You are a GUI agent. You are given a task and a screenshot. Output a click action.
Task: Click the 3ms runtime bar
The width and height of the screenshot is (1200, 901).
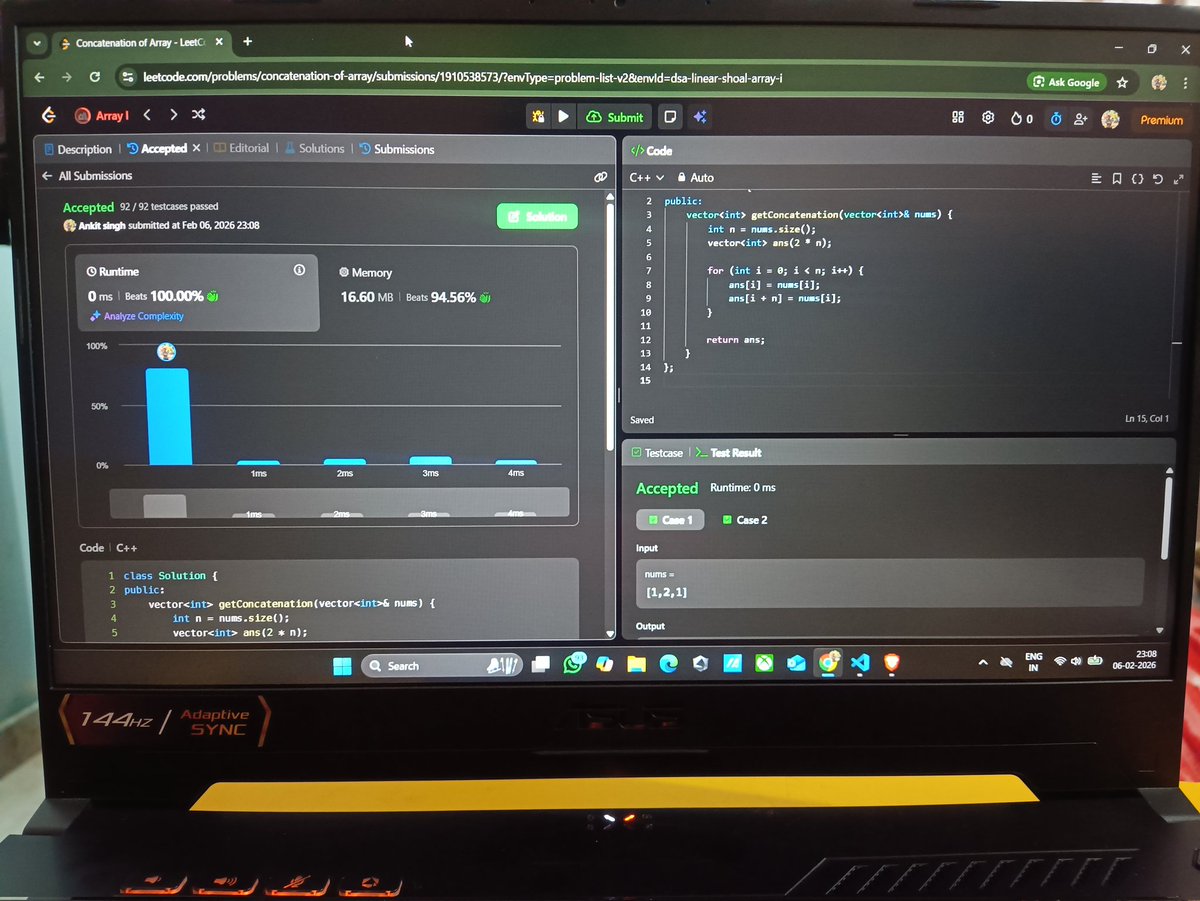coord(430,461)
